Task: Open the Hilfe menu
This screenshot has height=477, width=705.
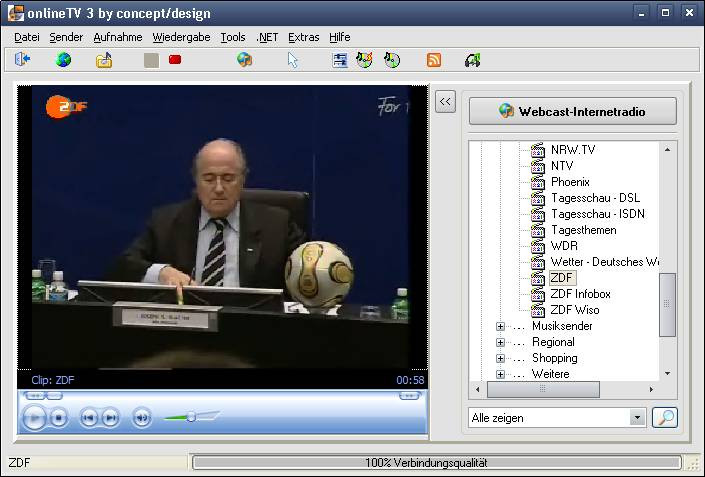Action: (339, 37)
